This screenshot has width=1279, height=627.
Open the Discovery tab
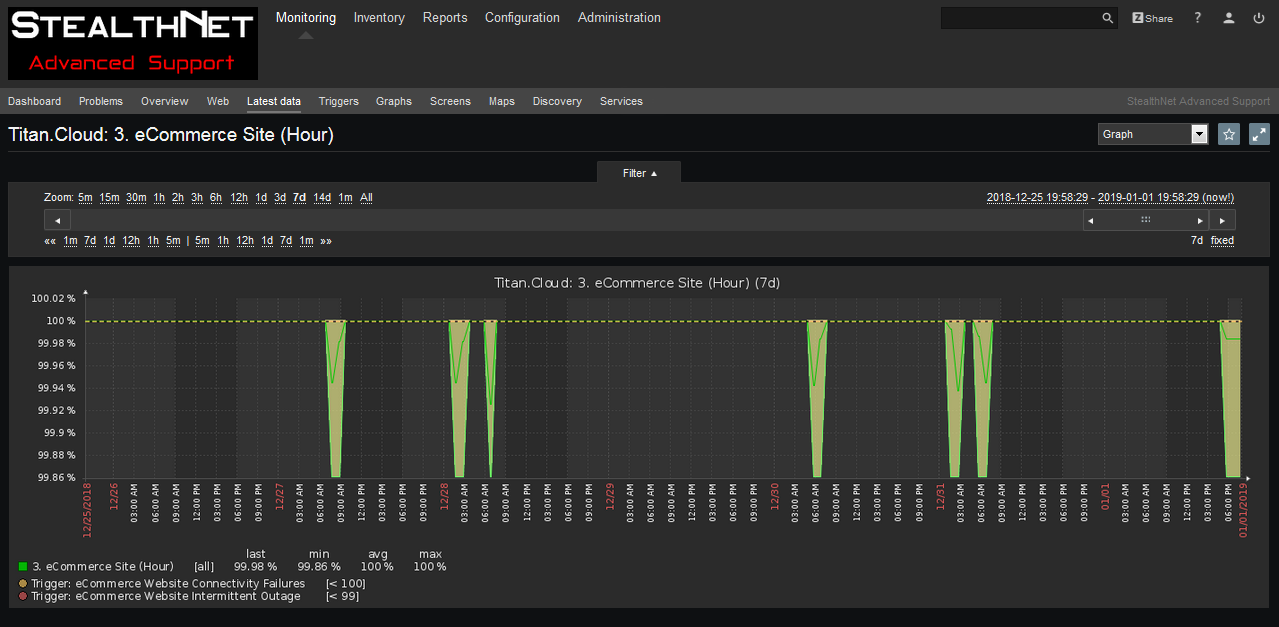[x=557, y=101]
